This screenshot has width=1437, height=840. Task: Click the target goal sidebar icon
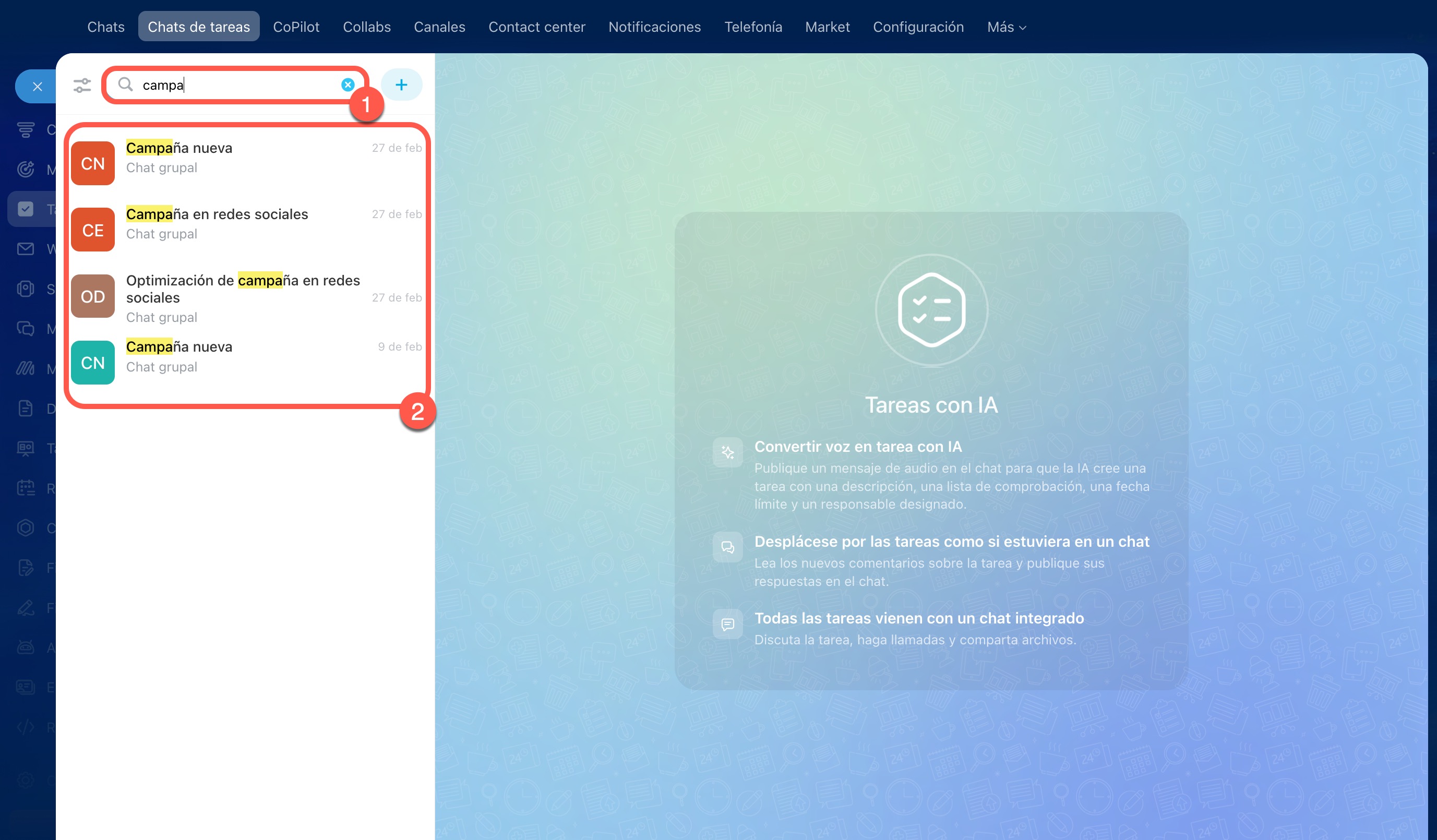click(26, 170)
